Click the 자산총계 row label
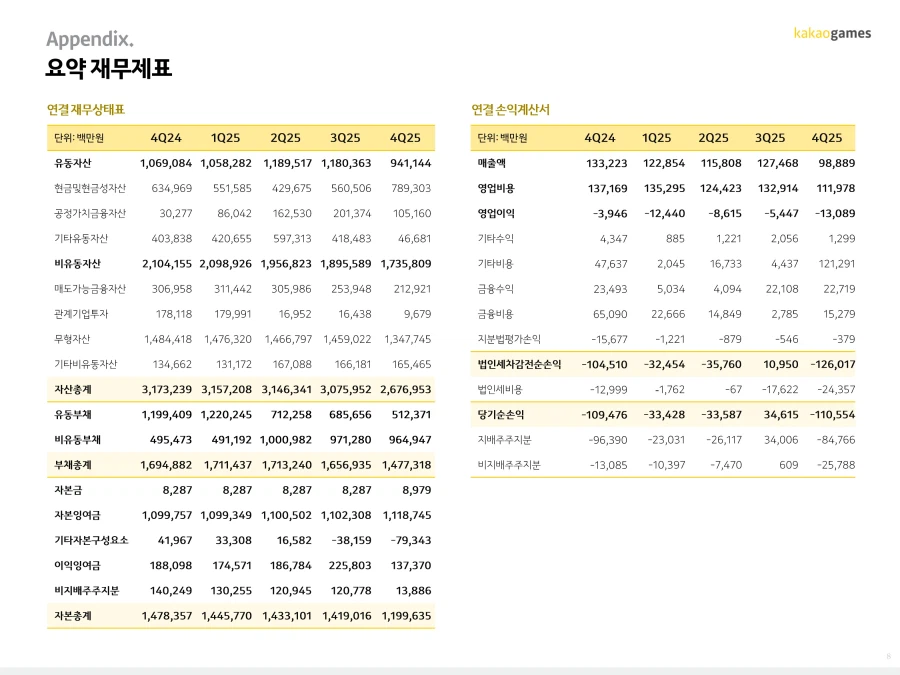Viewport: 900px width, 675px height. (73, 389)
